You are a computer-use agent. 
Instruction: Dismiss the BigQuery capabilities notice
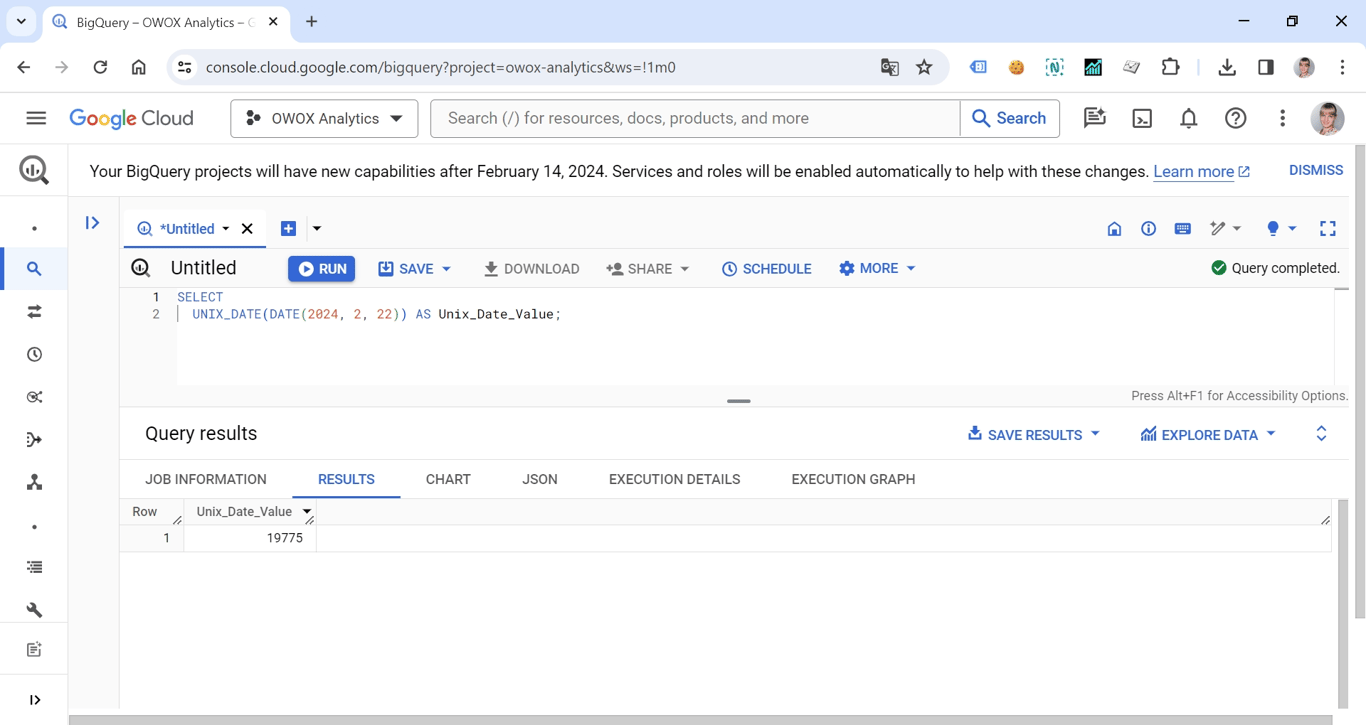[1315, 171]
